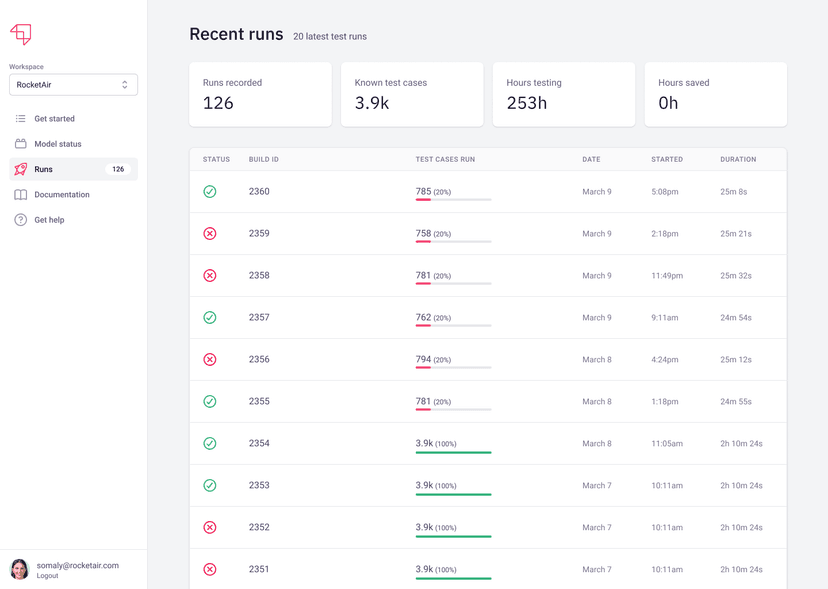Viewport: 828px width, 589px height.
Task: Click the passed status icon for build 2357
Action: 210,317
